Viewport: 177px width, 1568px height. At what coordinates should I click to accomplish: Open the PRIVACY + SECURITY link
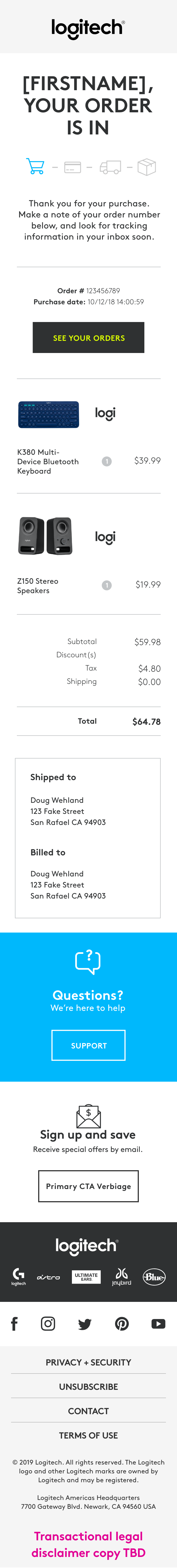pyautogui.click(x=88, y=1362)
